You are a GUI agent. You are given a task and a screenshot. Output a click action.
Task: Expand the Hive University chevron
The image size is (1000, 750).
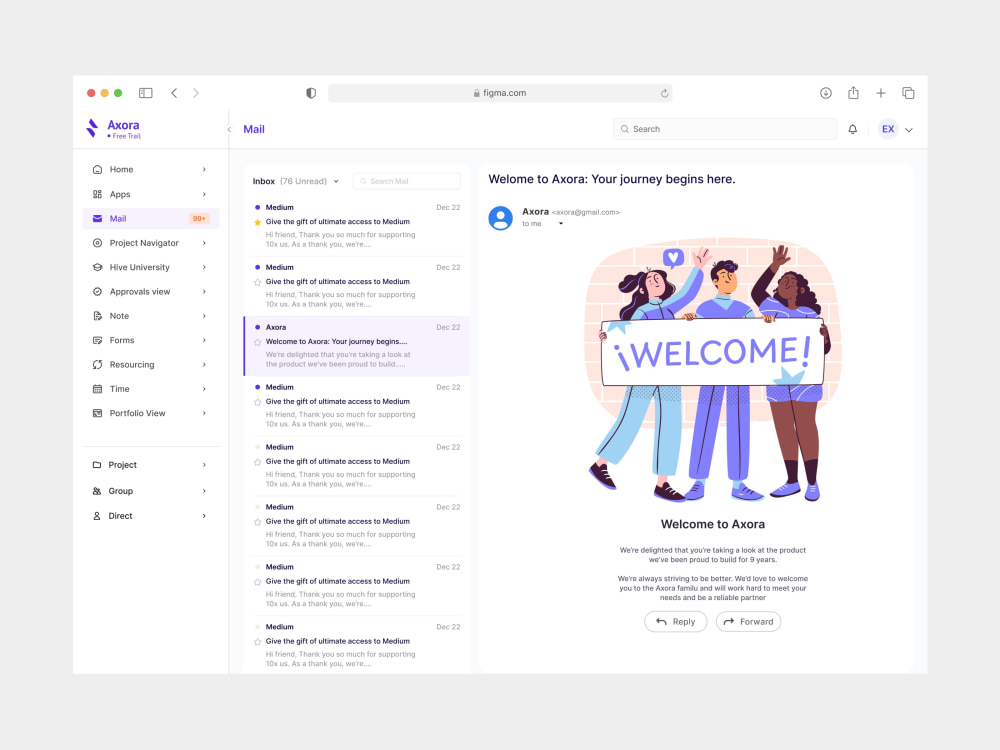[x=204, y=267]
